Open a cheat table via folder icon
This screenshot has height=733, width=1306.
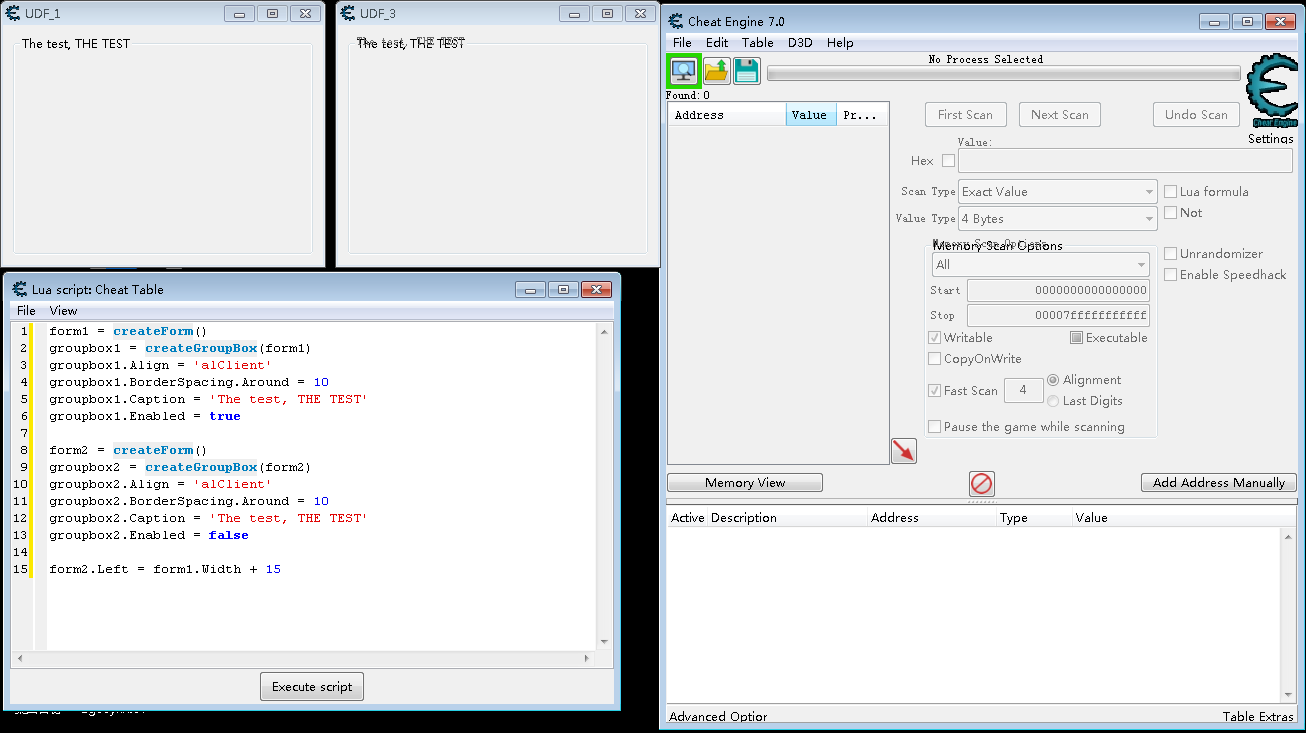click(716, 71)
